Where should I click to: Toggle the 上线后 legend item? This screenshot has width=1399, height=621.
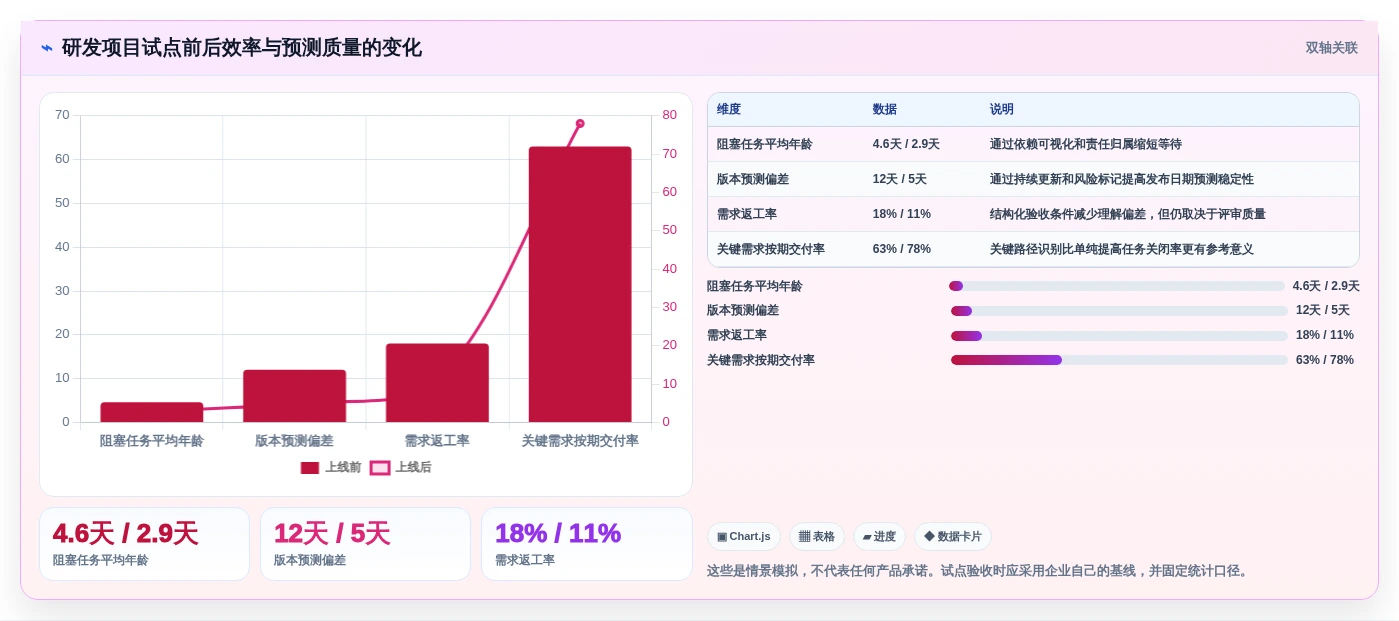click(x=401, y=467)
